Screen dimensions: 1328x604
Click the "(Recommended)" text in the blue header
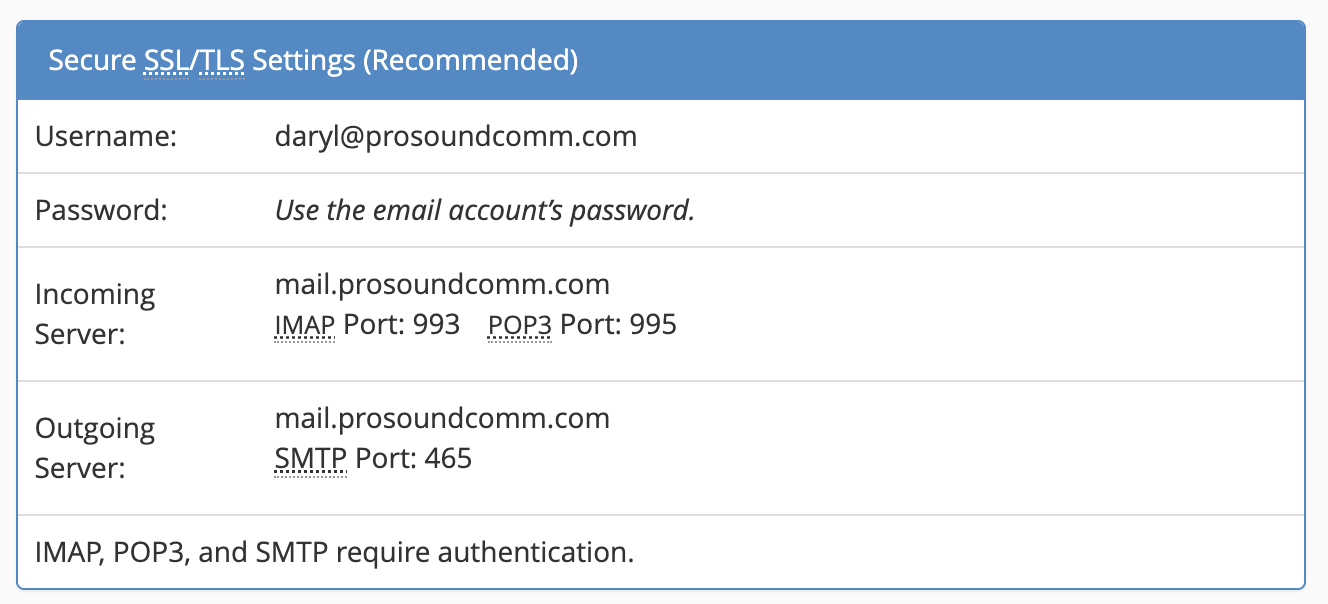pos(470,61)
